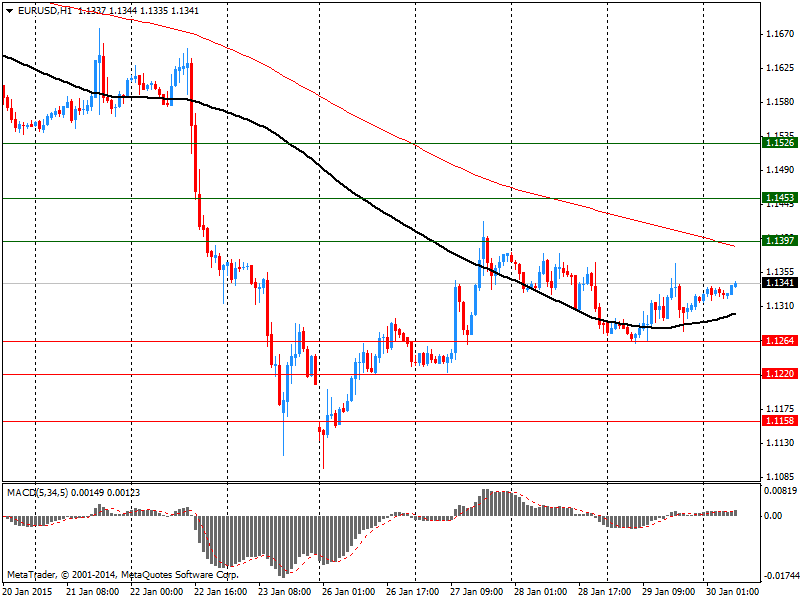Click the green 1.1397 resistance level label
This screenshot has height=600, width=800.
point(780,240)
